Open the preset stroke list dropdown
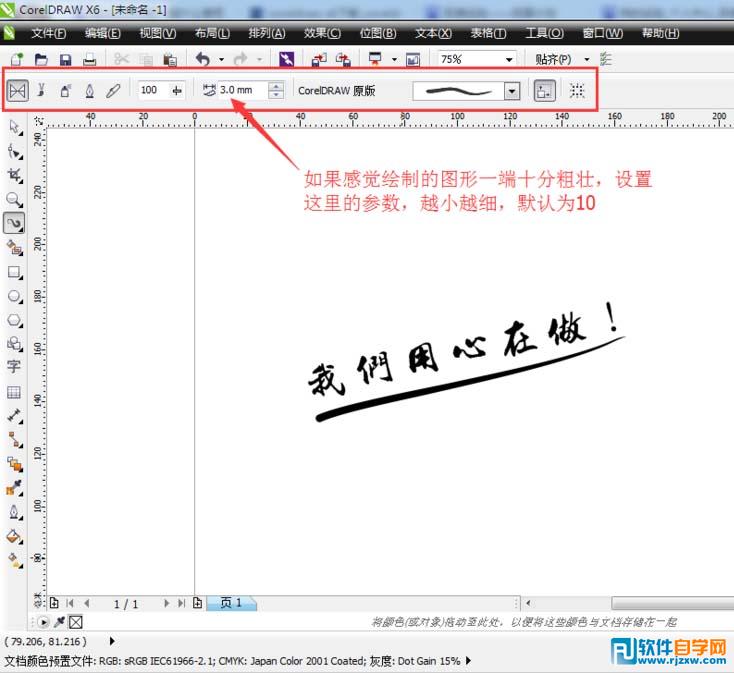Viewport: 734px width, 673px height. click(512, 91)
